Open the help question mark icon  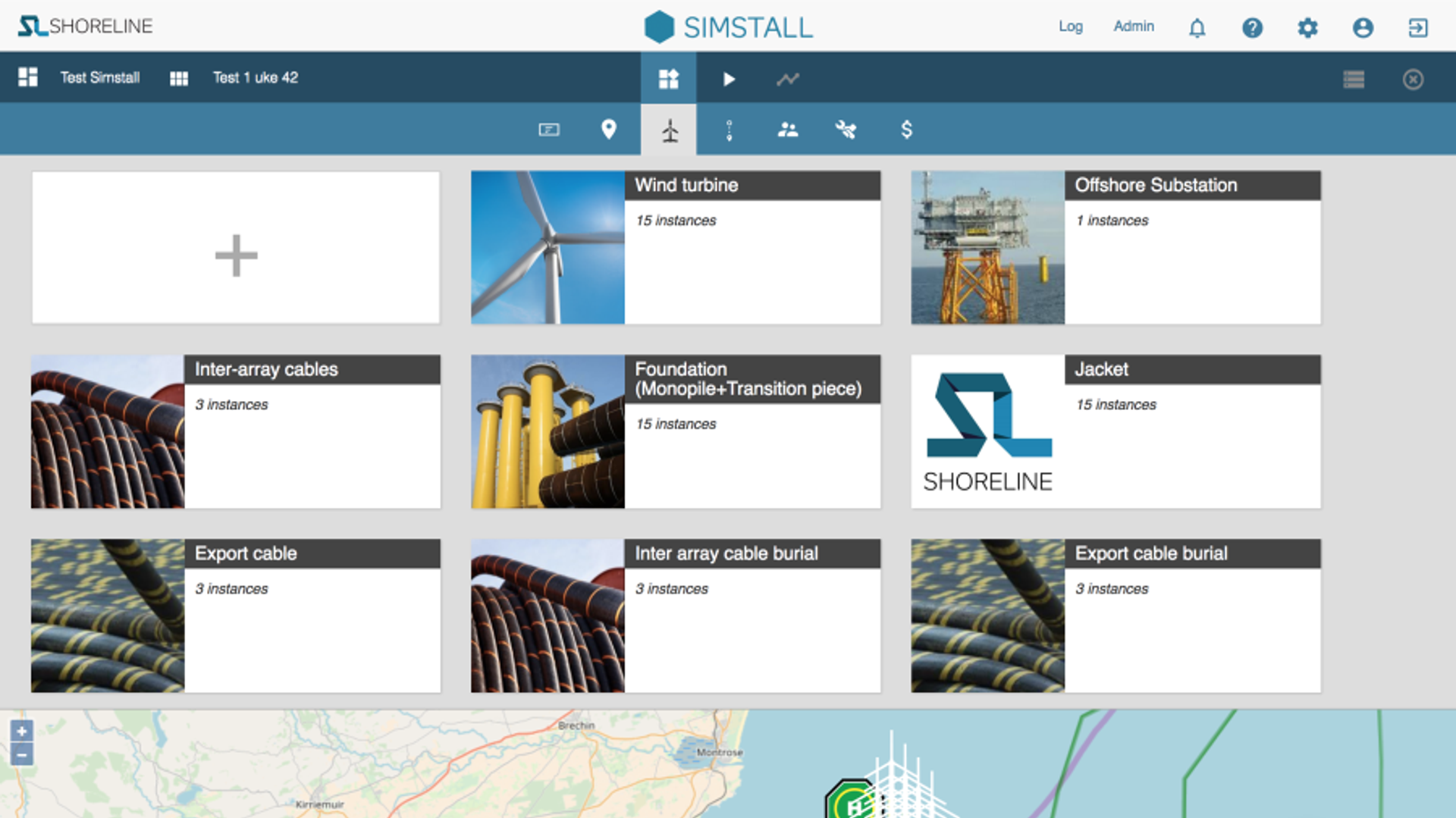[x=1252, y=28]
